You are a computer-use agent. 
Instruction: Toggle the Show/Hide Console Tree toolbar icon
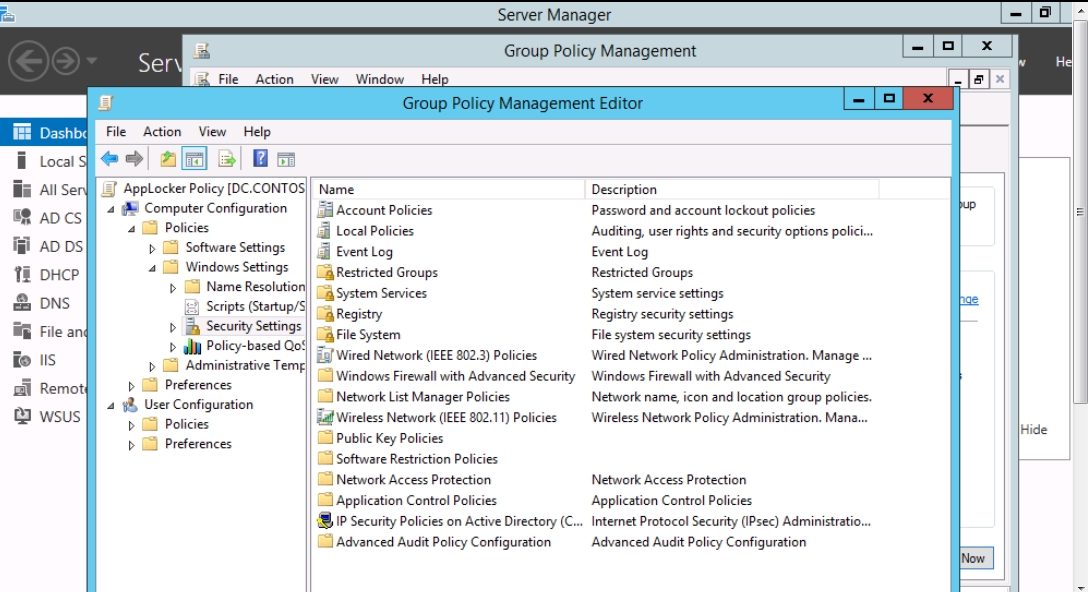tap(194, 159)
